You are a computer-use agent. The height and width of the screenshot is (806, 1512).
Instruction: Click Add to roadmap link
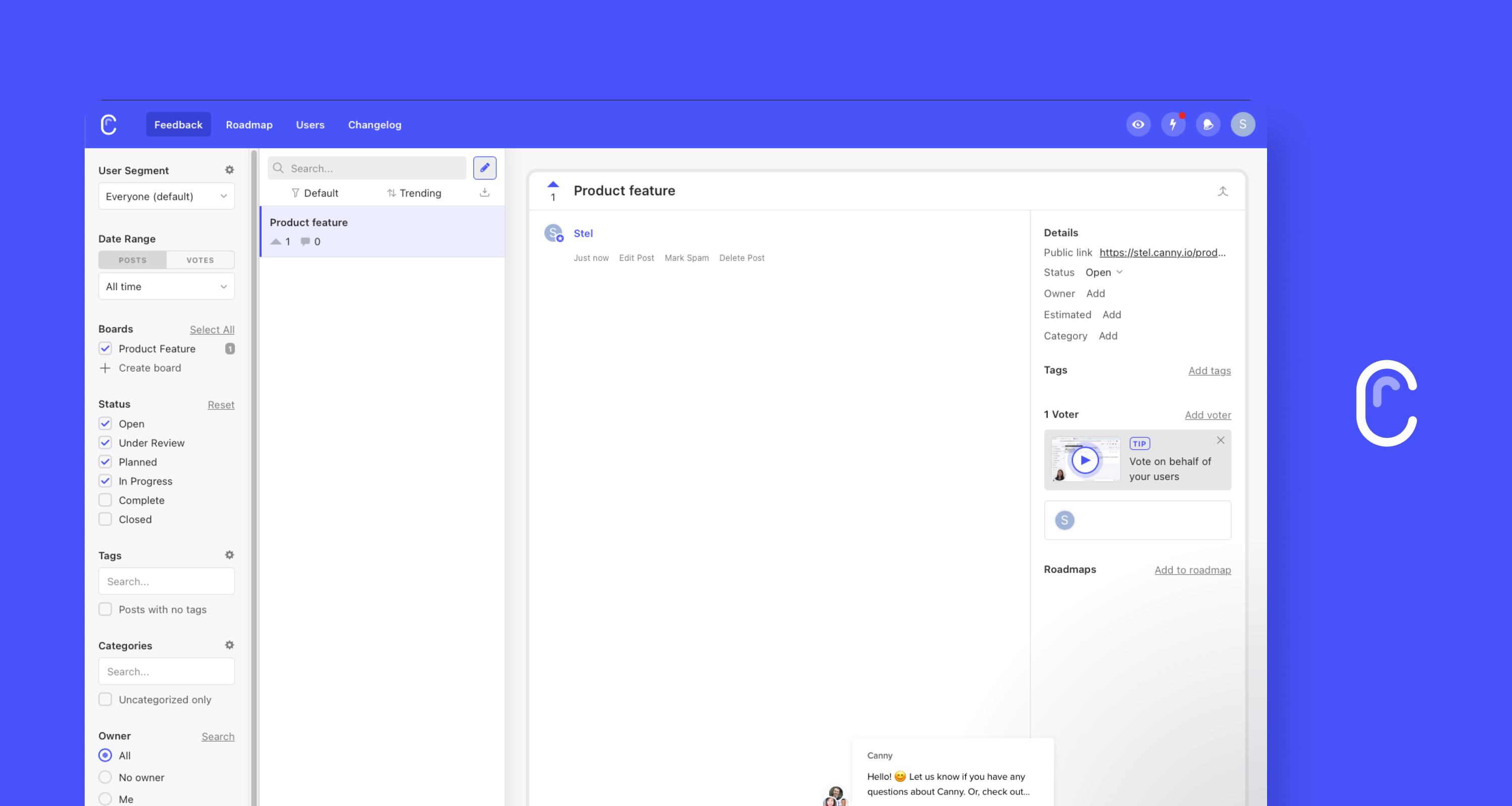pos(1192,569)
